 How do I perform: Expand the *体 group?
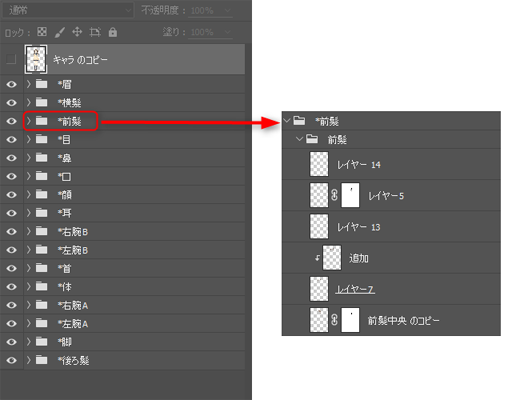click(x=29, y=286)
